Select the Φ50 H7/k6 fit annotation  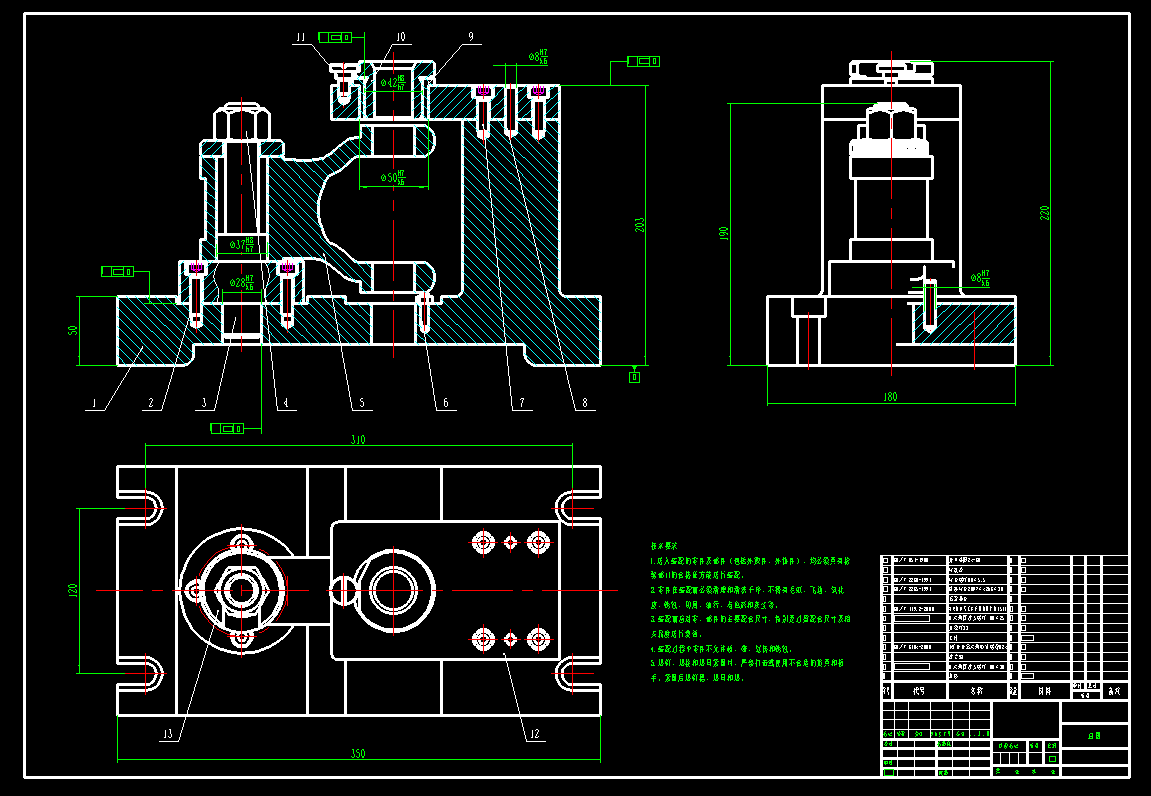click(x=392, y=177)
